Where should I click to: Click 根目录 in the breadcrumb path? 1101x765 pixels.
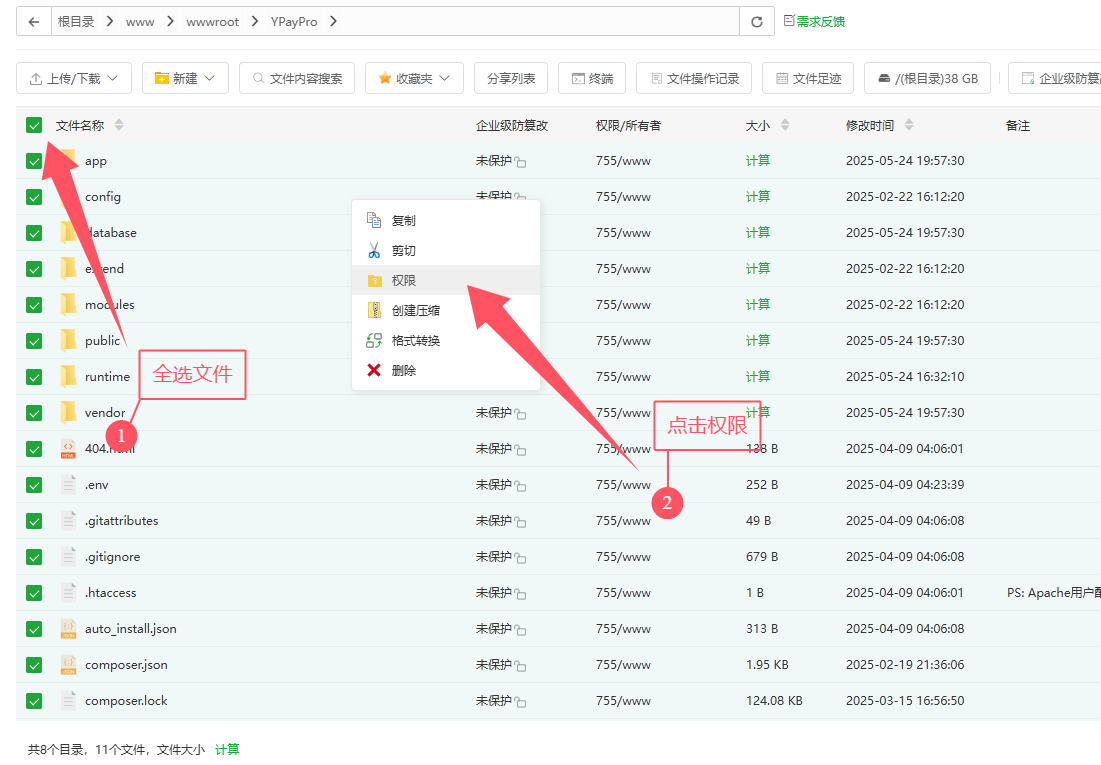coord(76,22)
